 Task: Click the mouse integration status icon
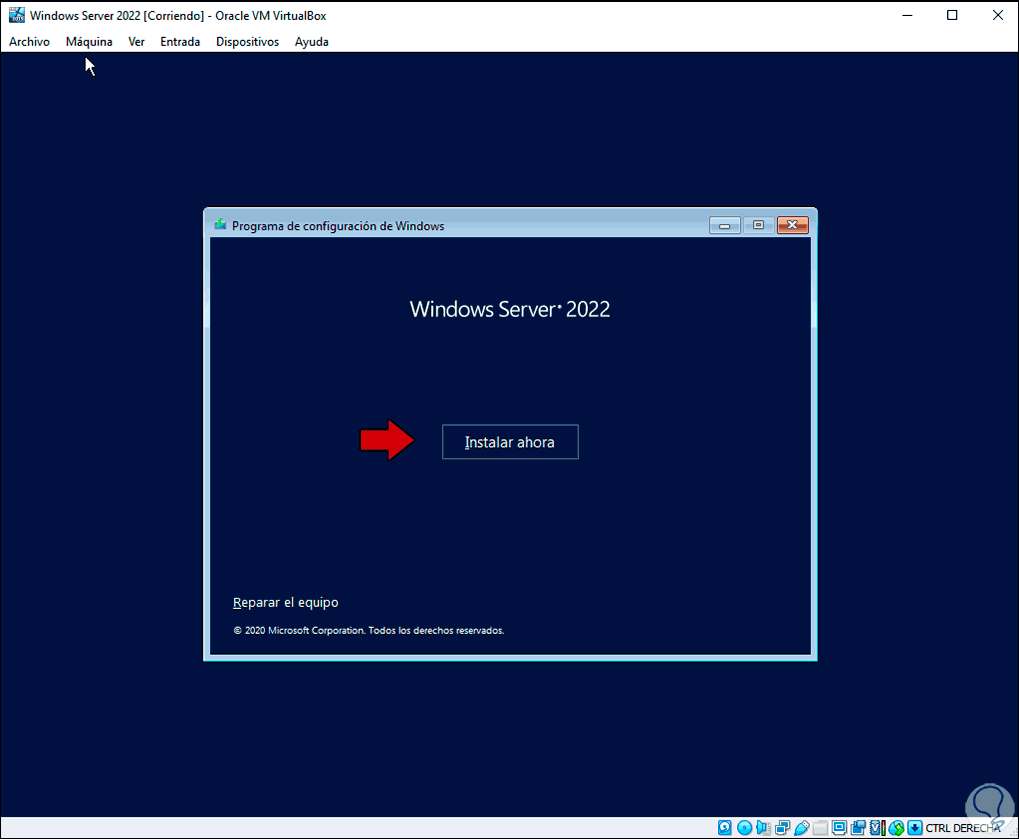(x=896, y=827)
